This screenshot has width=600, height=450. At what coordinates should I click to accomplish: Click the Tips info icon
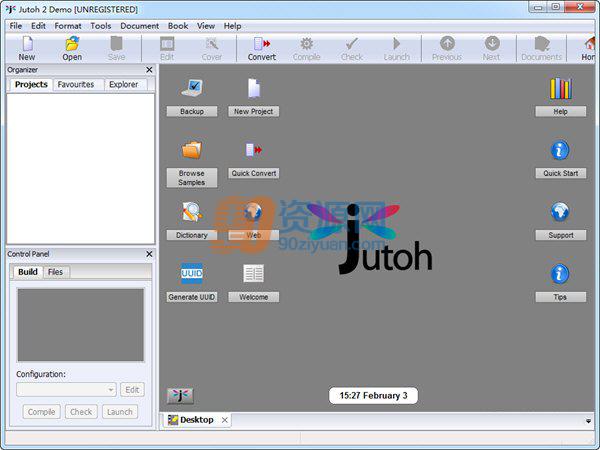point(560,274)
